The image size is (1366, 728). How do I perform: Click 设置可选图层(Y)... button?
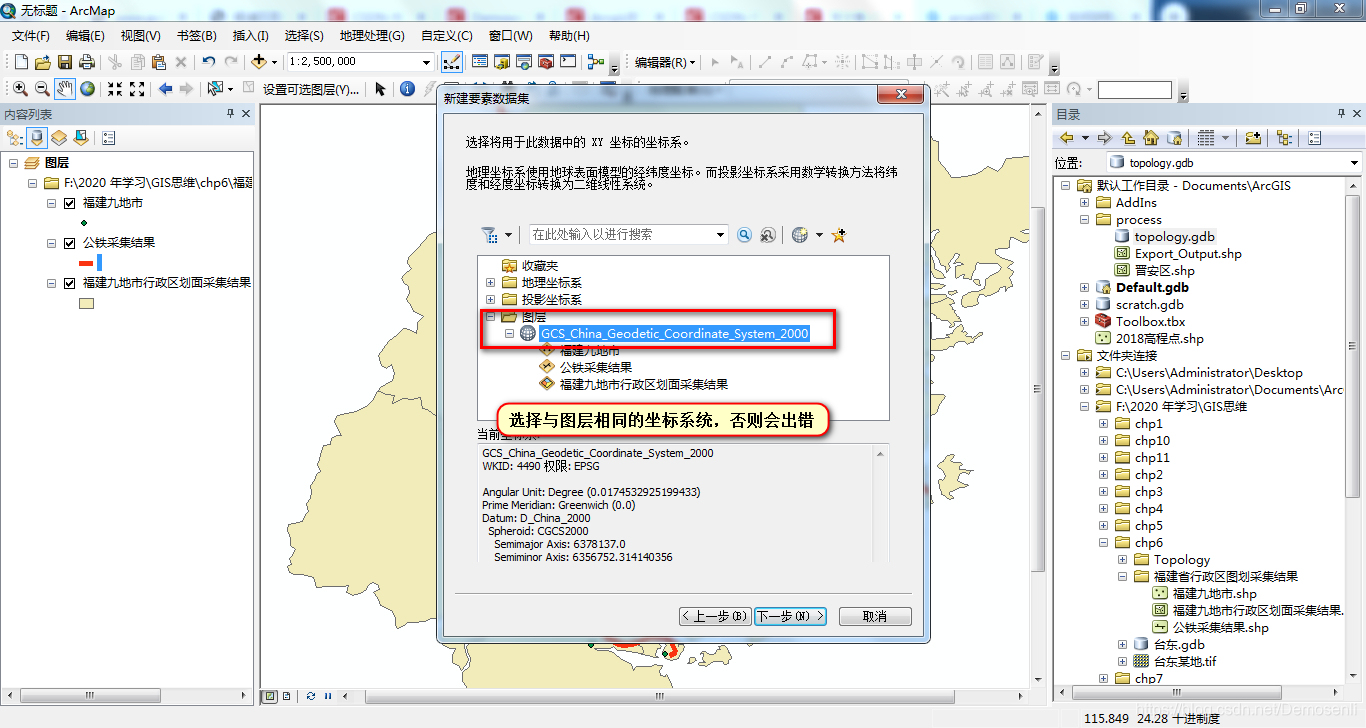311,89
